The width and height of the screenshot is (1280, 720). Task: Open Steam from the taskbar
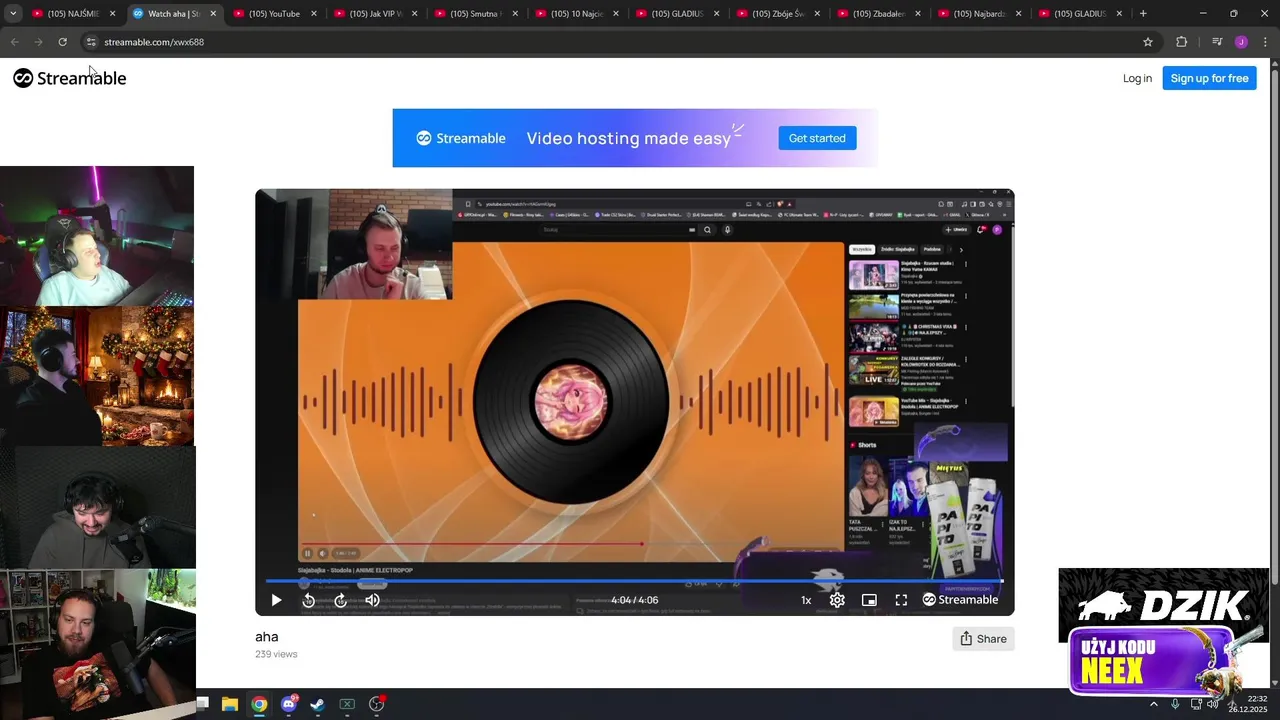point(317,704)
